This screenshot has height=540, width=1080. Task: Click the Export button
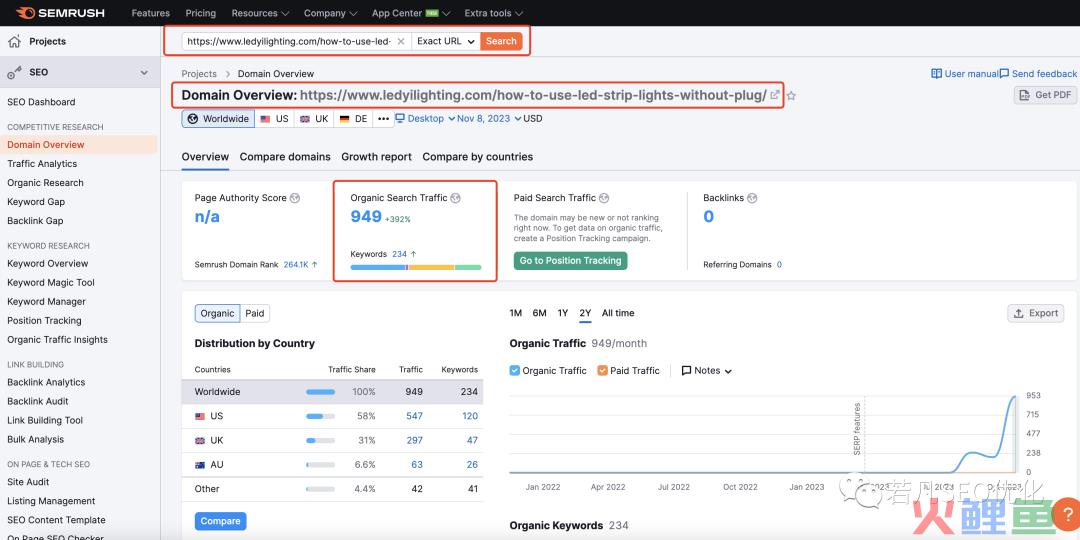[x=1036, y=313]
